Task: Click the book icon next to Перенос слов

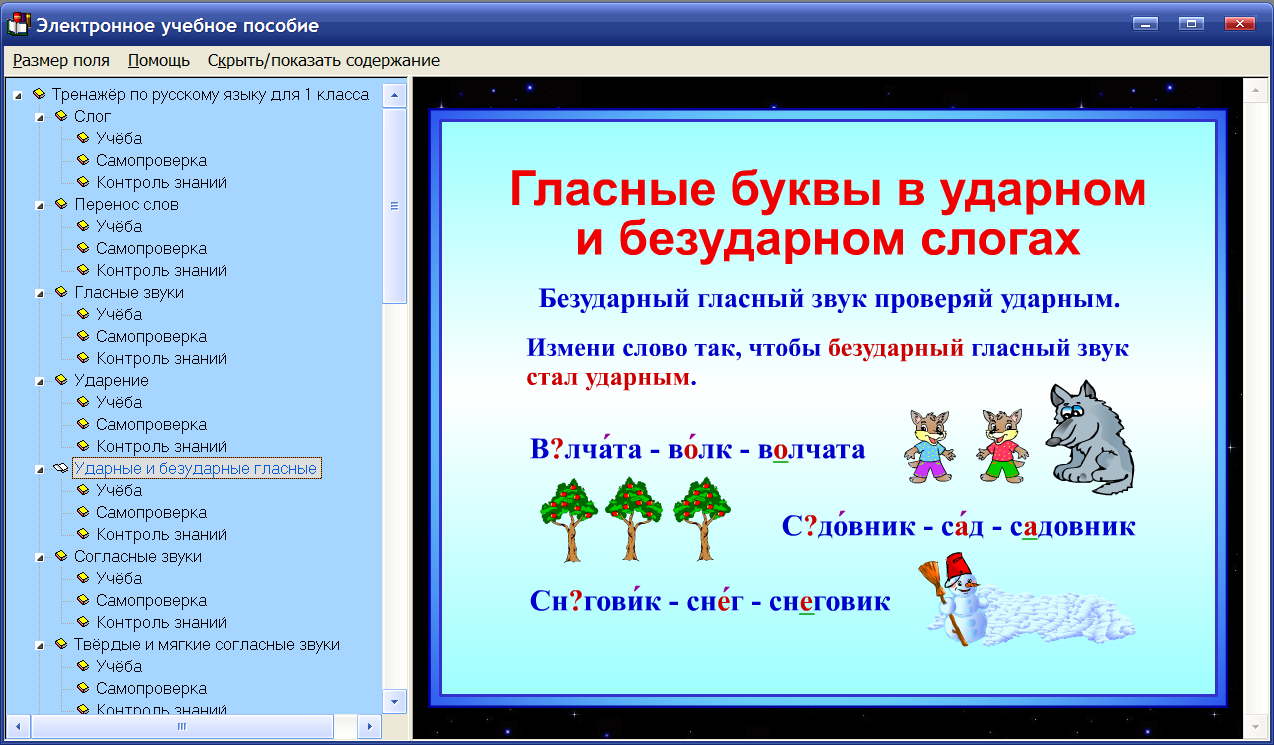Action: coord(62,204)
